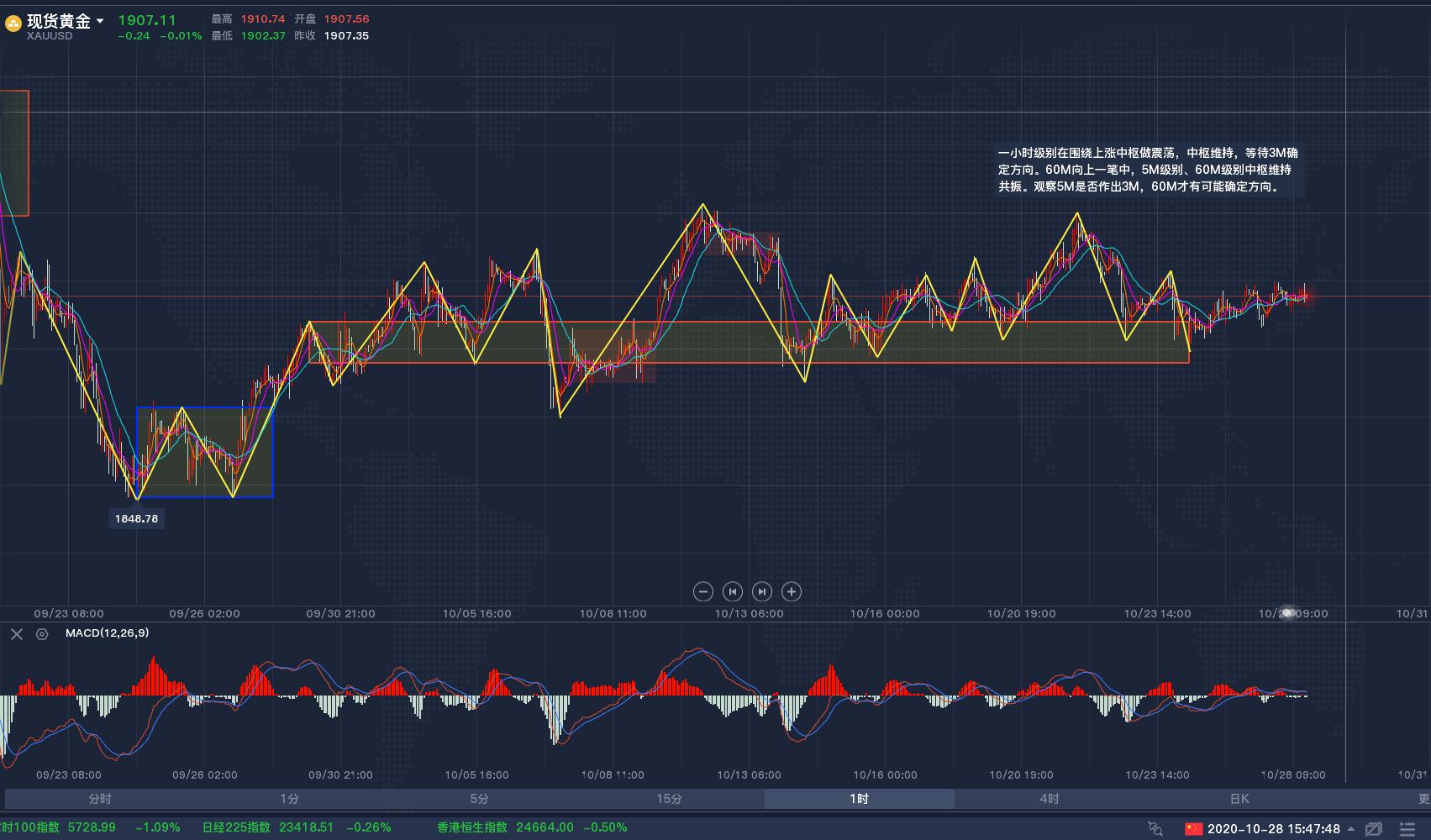1431x840 pixels.
Task: Expand the time selector arrow beside clock
Action: click(1351, 829)
